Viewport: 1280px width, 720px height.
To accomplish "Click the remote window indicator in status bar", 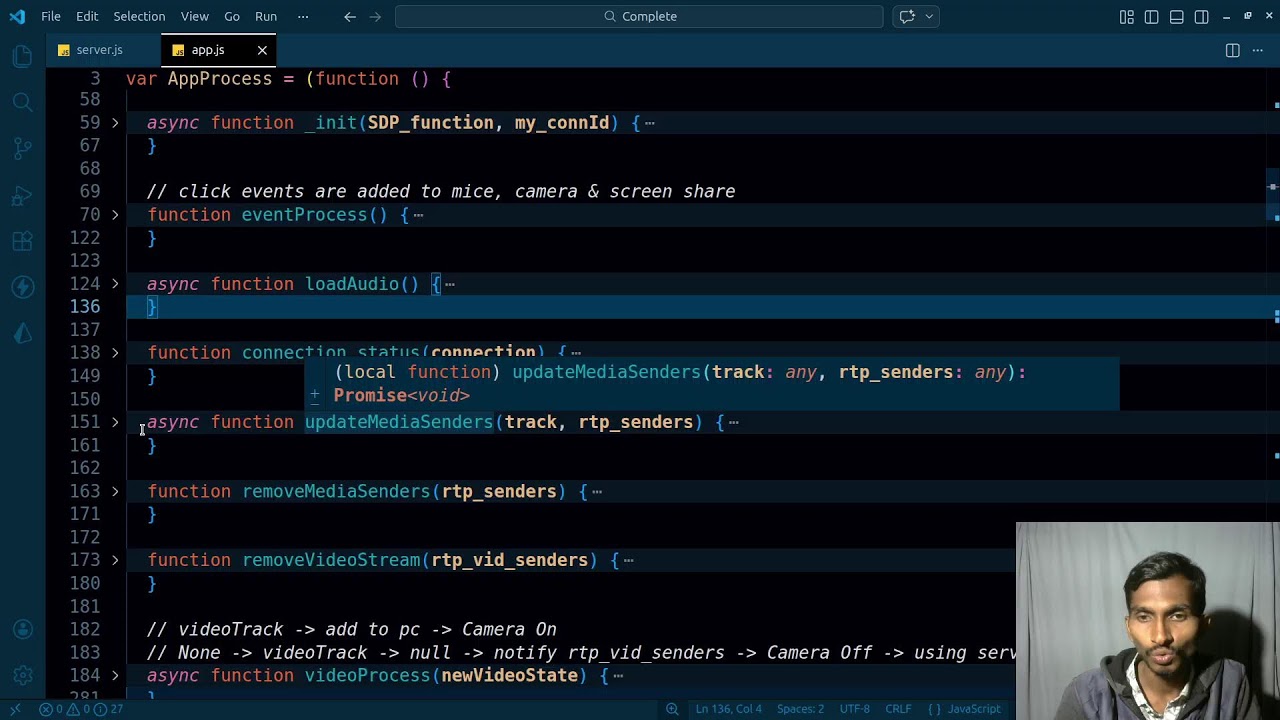I will tap(14, 709).
